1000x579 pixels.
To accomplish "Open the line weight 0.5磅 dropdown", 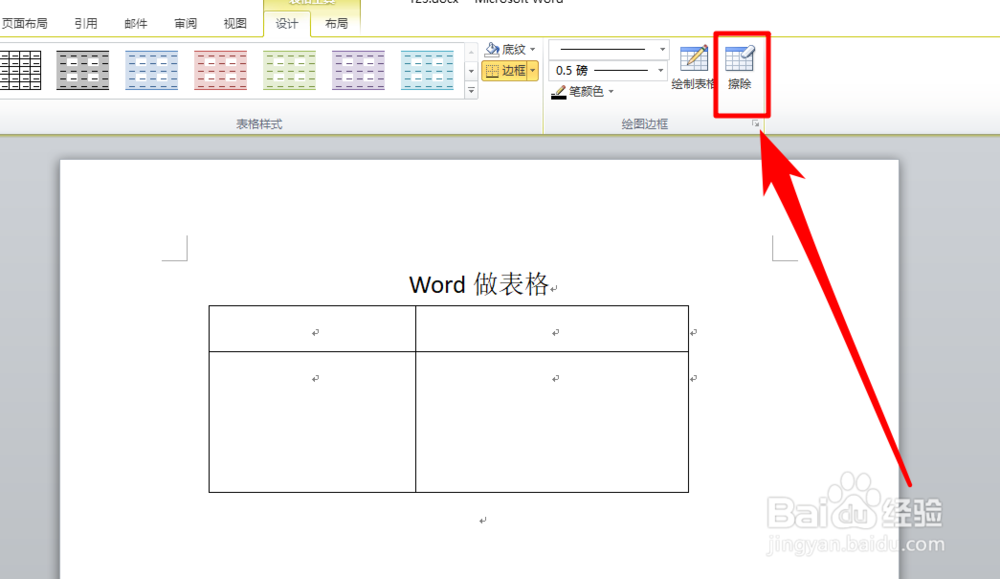I will pos(661,70).
